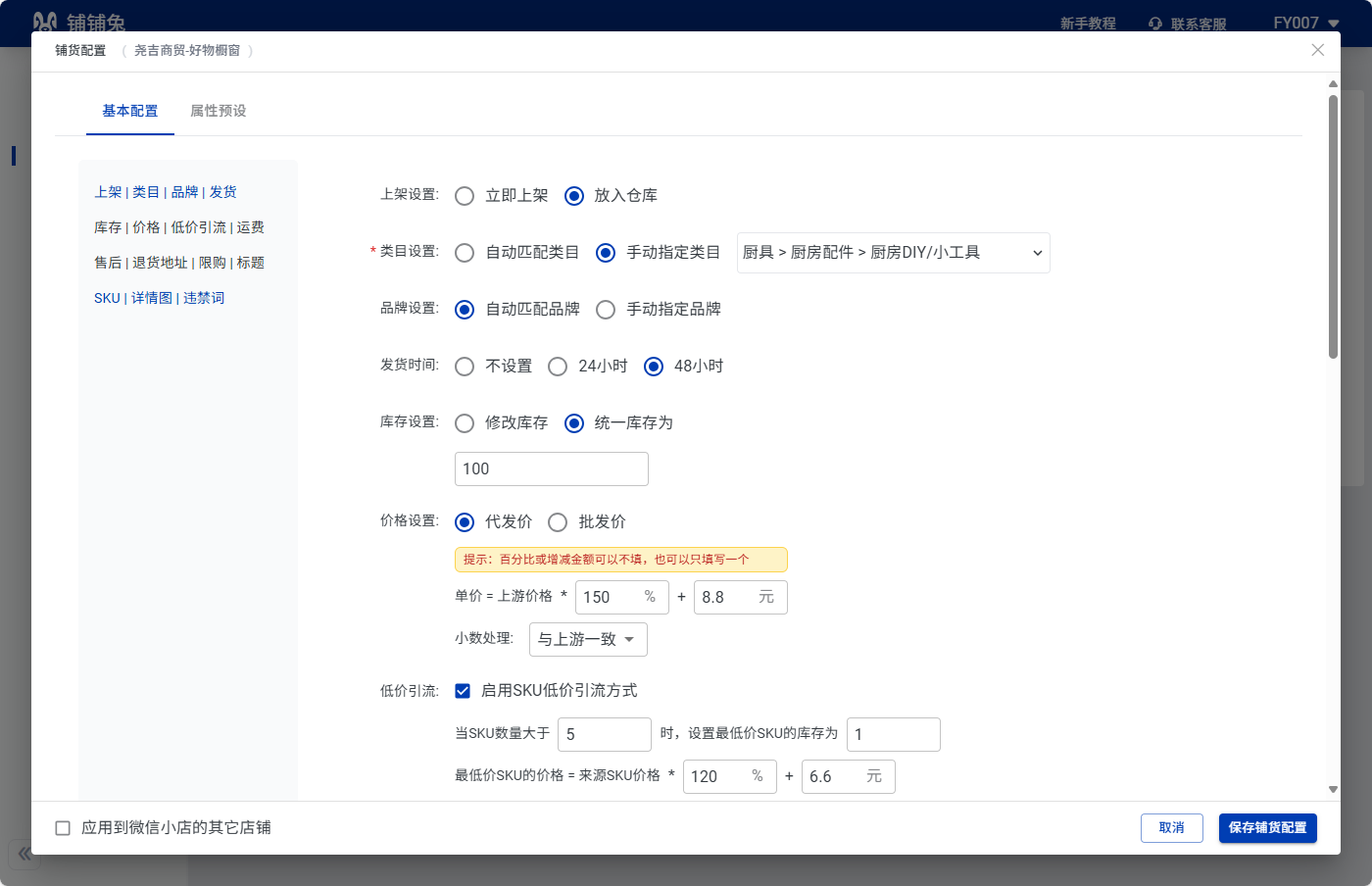Image resolution: width=1372 pixels, height=886 pixels.
Task: Open the category dropdown 厨具 > 厨房配件
Action: click(x=893, y=253)
